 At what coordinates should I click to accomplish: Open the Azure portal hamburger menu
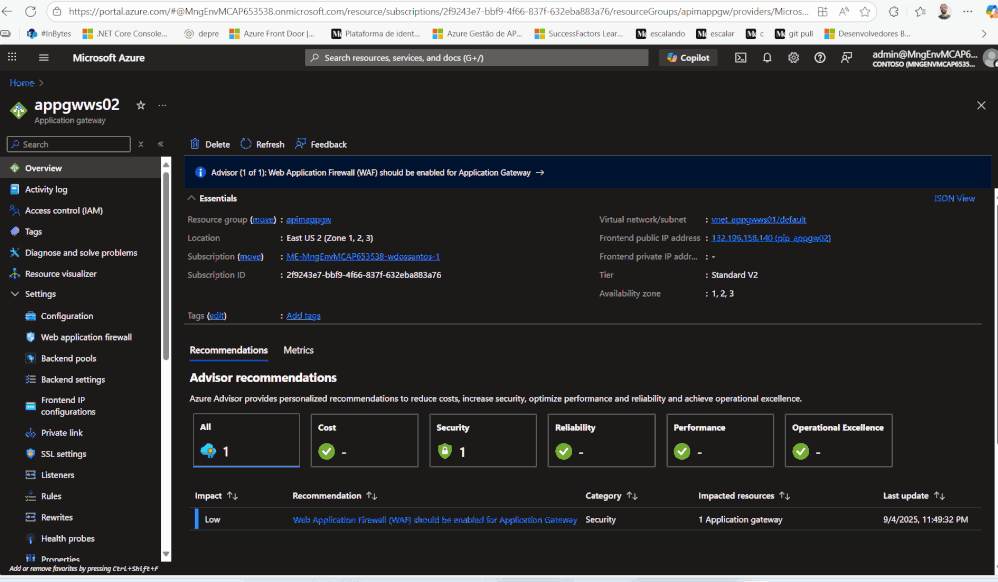click(43, 57)
